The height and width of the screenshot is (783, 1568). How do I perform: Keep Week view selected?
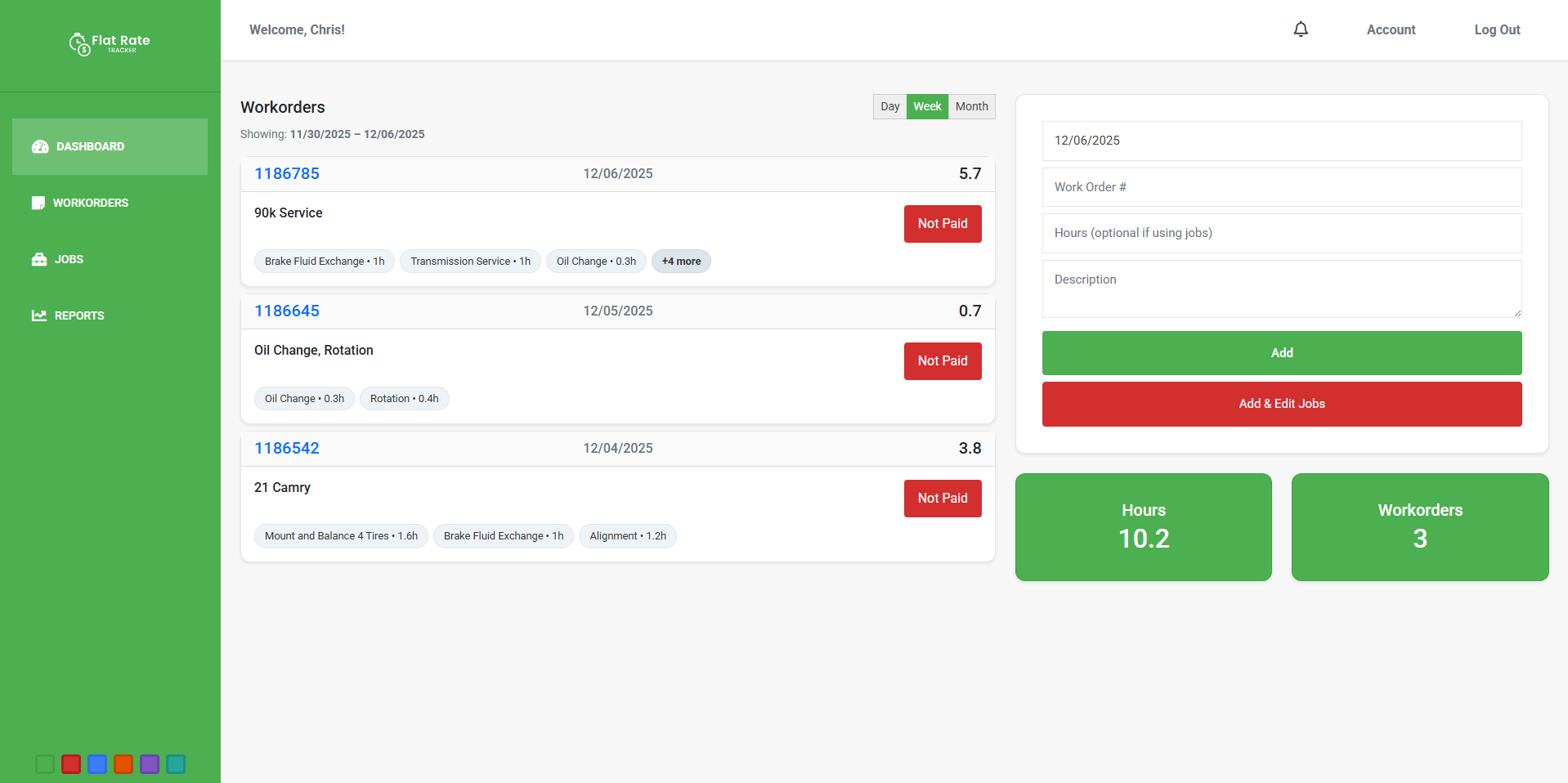pos(927,106)
